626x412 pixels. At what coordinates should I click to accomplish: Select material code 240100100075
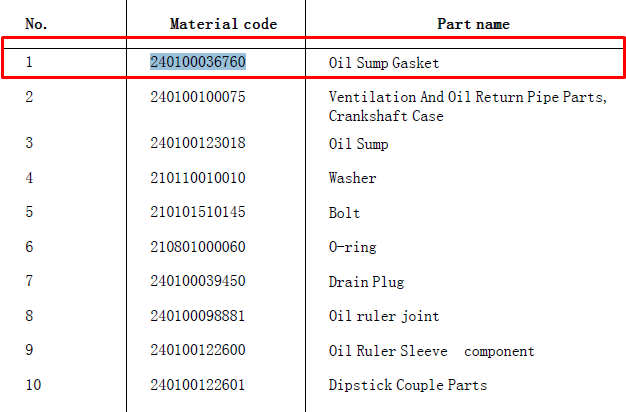coord(198,97)
